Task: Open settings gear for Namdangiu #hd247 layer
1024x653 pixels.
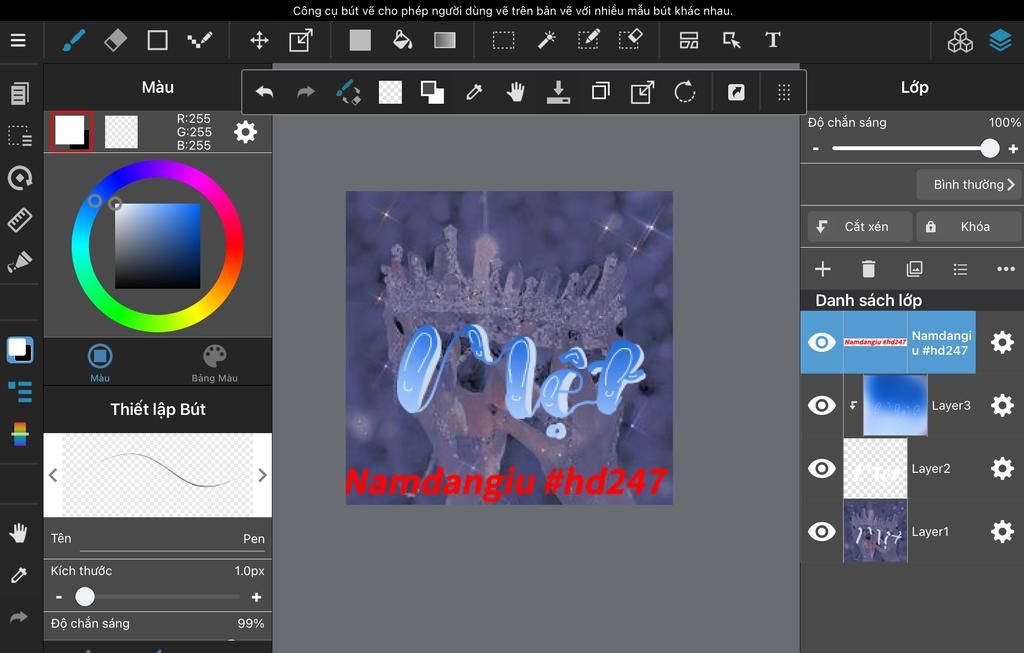Action: pyautogui.click(x=1002, y=342)
